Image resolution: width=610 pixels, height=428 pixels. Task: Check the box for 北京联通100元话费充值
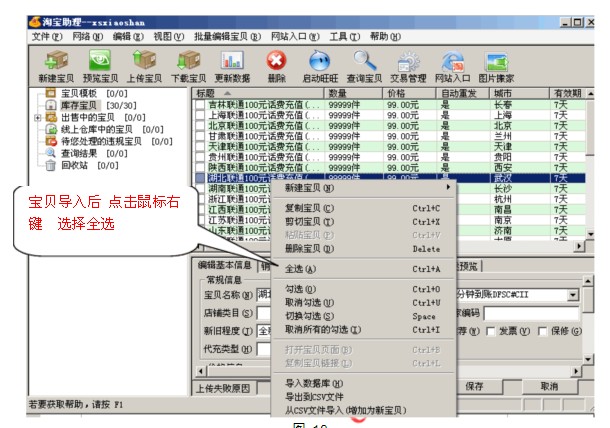[x=200, y=126]
